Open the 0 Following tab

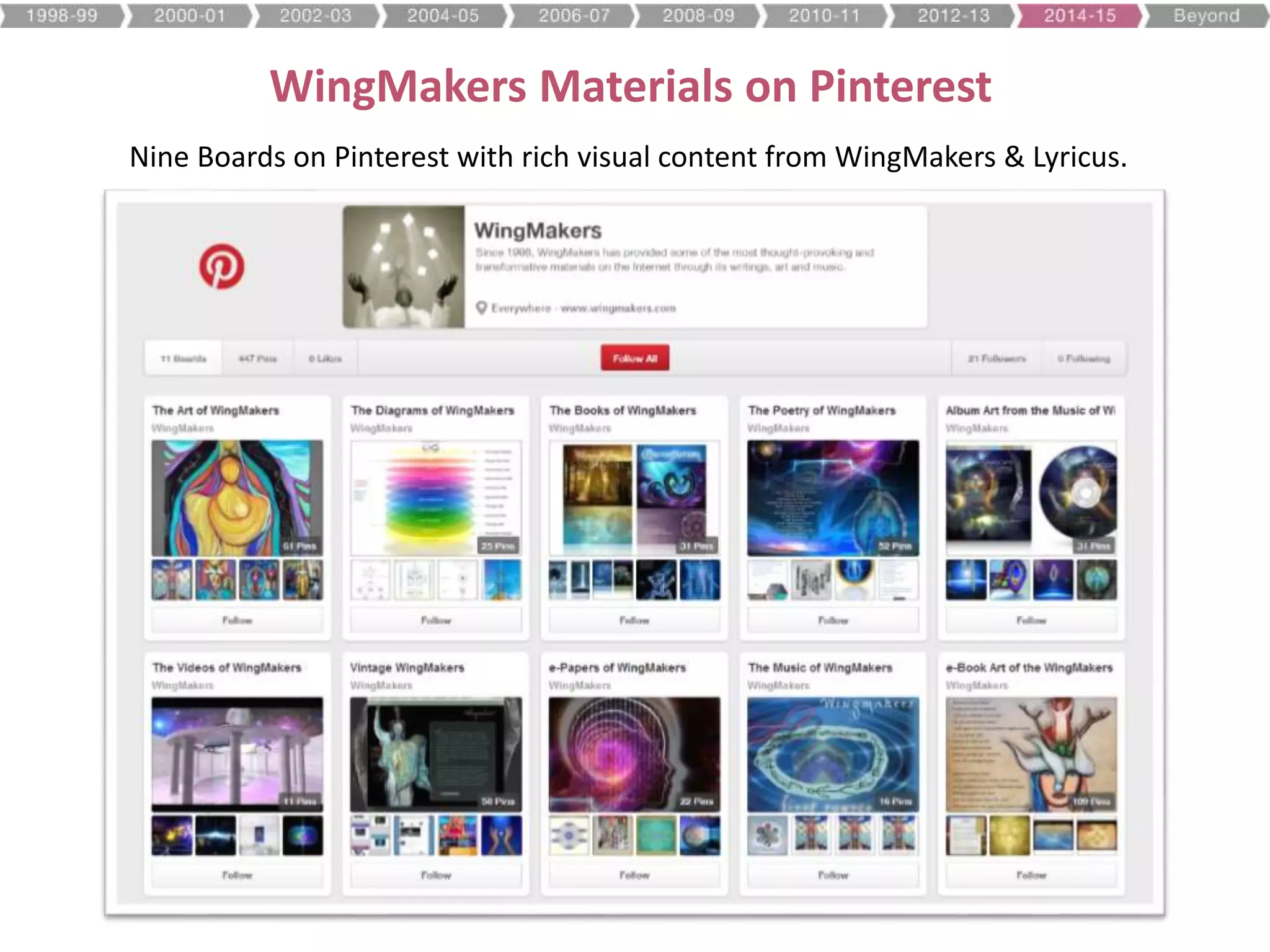tap(1084, 358)
